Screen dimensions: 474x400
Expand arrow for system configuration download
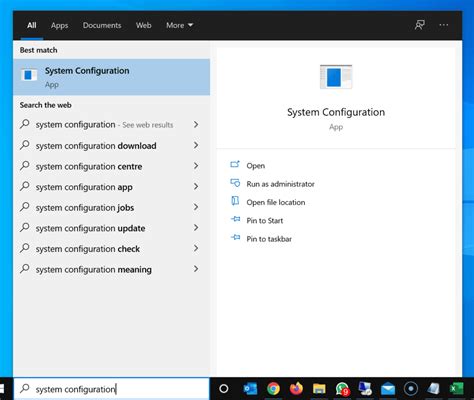(196, 145)
